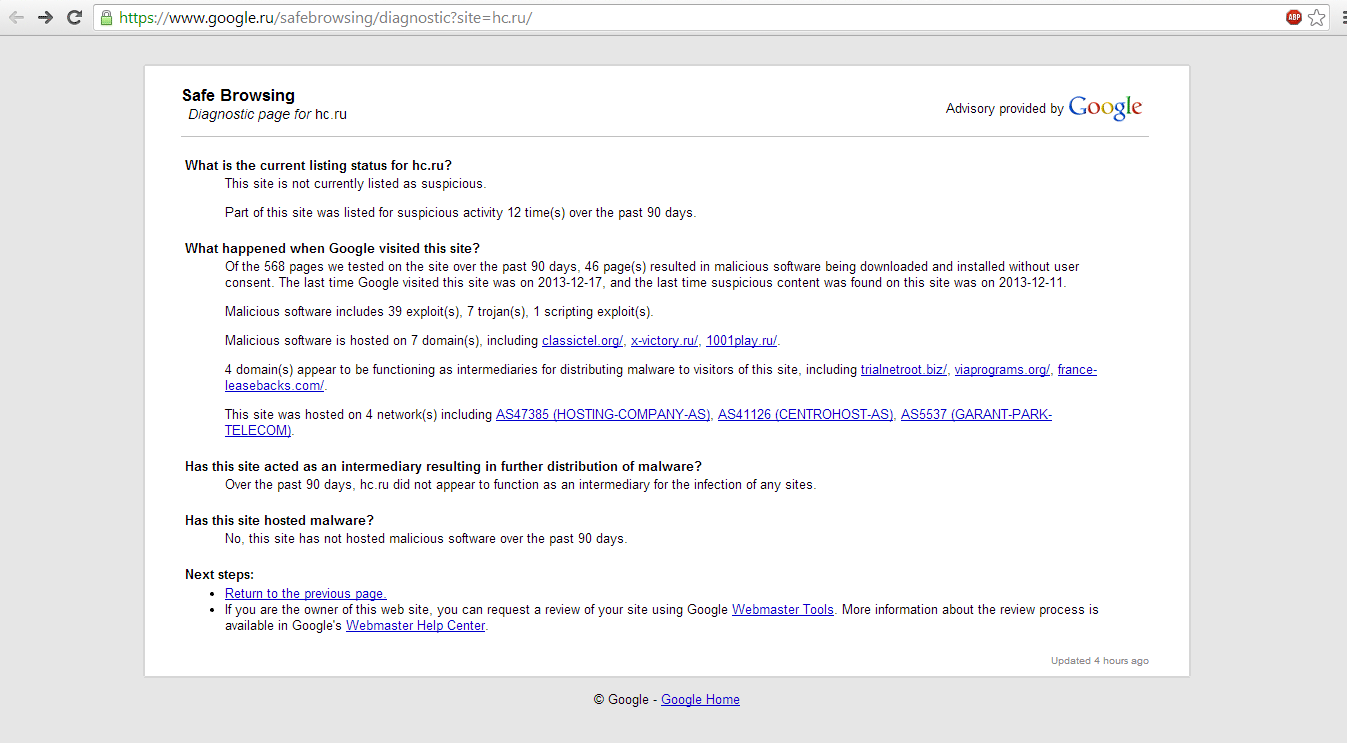The image size is (1347, 743).
Task: Go forward with the browser forward arrow
Action: (x=45, y=17)
